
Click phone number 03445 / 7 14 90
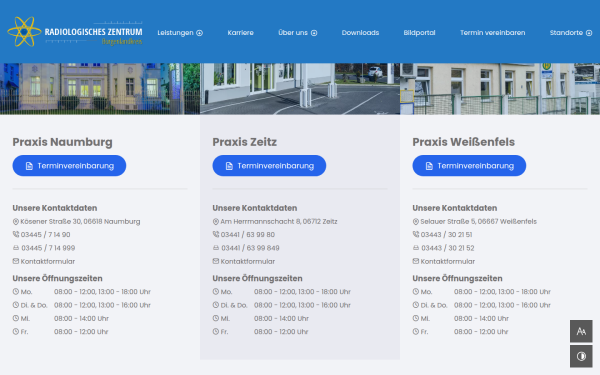pyautogui.click(x=46, y=235)
